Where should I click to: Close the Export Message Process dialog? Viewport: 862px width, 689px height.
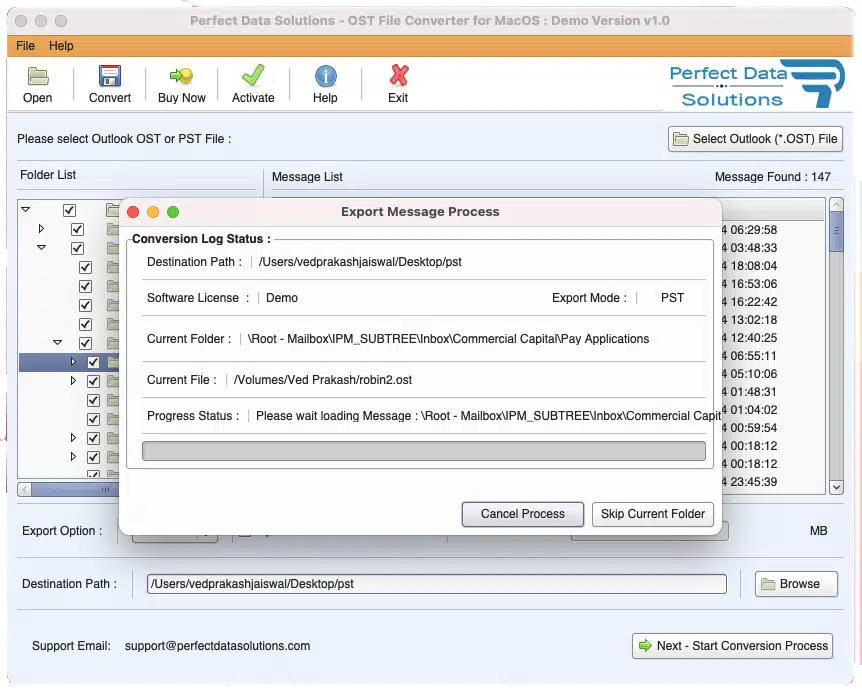coord(133,212)
